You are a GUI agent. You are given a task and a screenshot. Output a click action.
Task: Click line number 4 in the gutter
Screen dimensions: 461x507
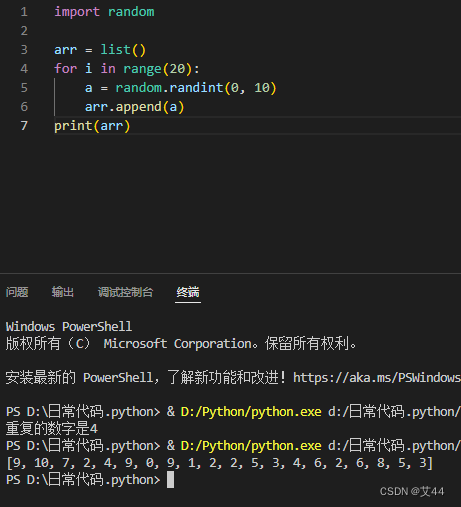pos(24,69)
